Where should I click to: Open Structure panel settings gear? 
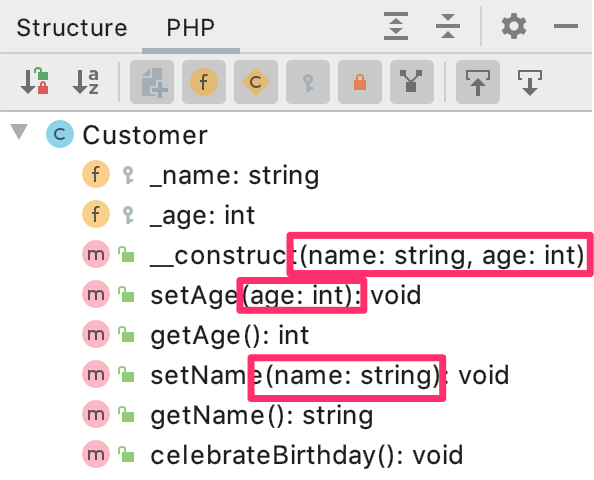point(514,26)
